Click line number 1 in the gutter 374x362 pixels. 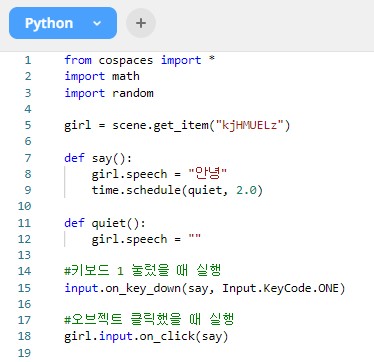coord(28,60)
